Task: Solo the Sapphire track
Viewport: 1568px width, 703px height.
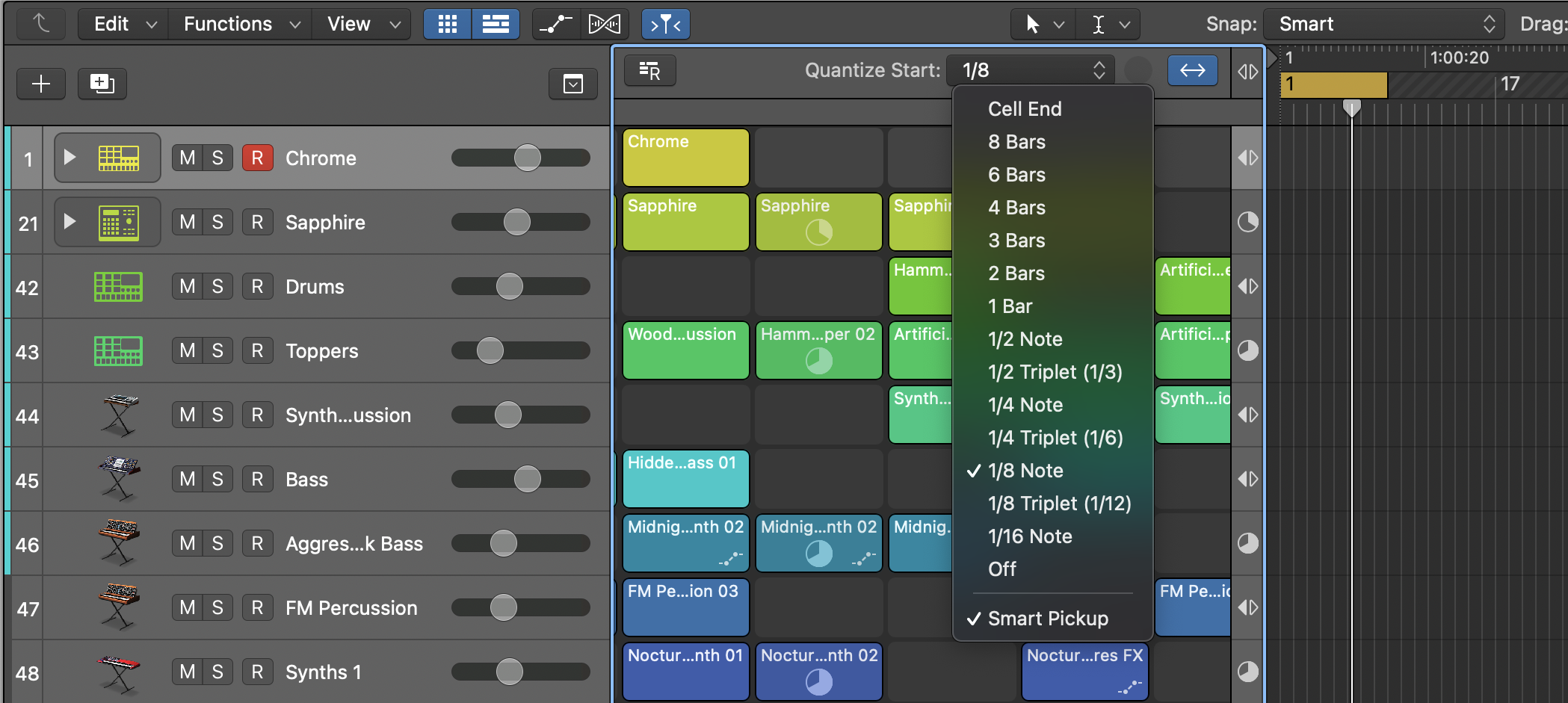Action: 217,222
